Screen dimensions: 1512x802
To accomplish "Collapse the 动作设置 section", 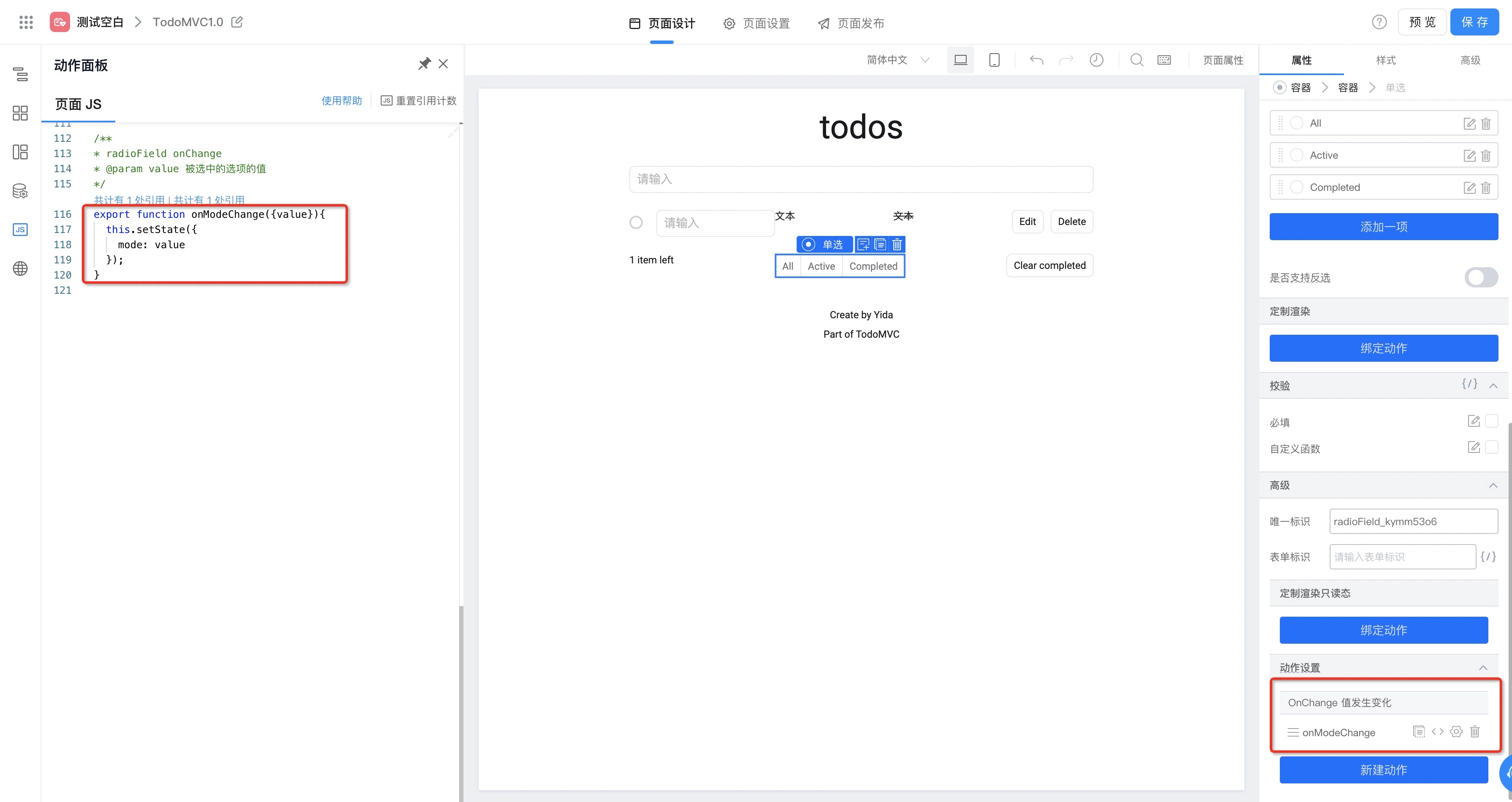I will [x=1482, y=667].
